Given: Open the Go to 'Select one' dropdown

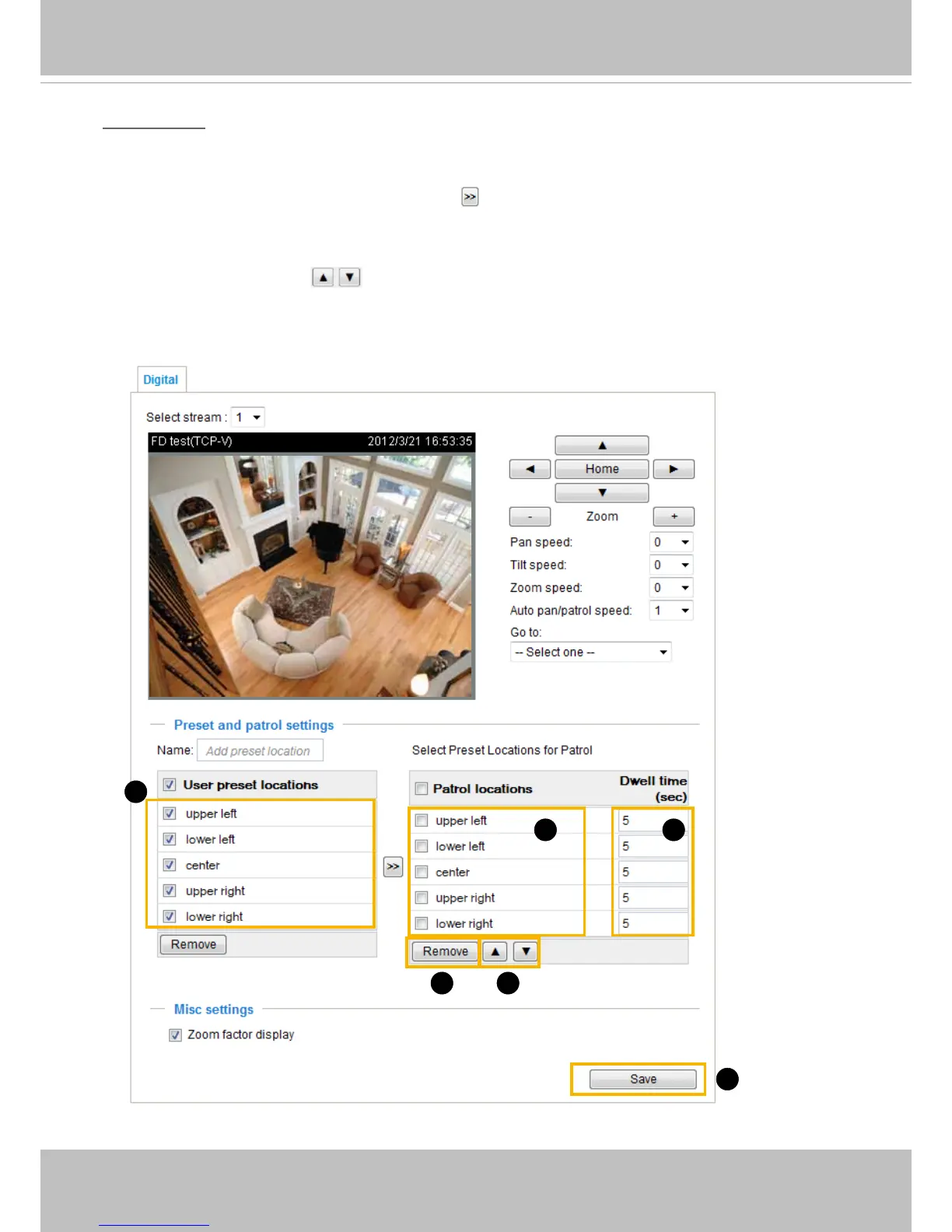Looking at the screenshot, I should 590,652.
